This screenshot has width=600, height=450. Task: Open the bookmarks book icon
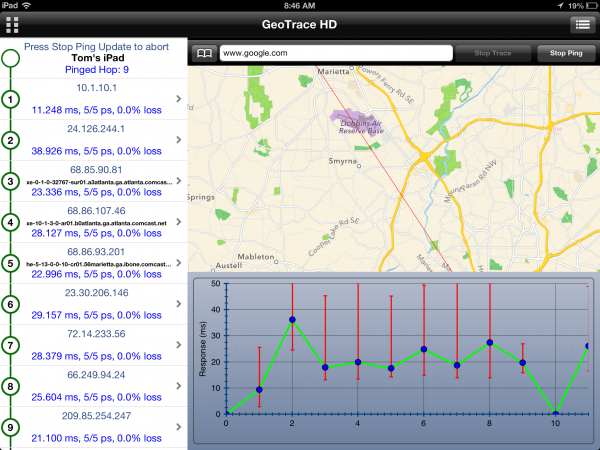pos(204,52)
